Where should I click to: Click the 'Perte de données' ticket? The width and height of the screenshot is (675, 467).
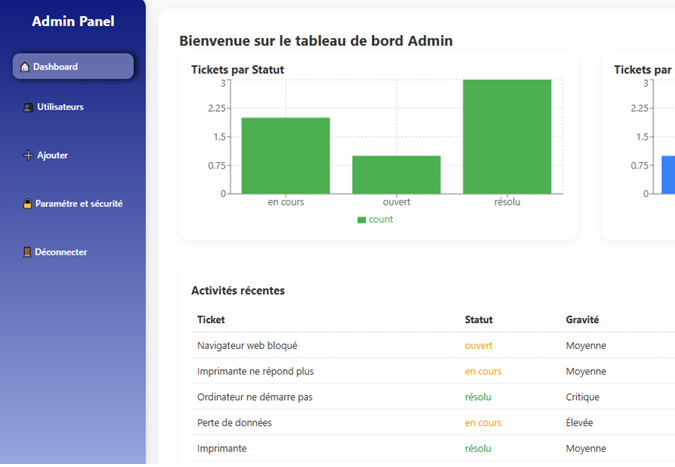(234, 423)
